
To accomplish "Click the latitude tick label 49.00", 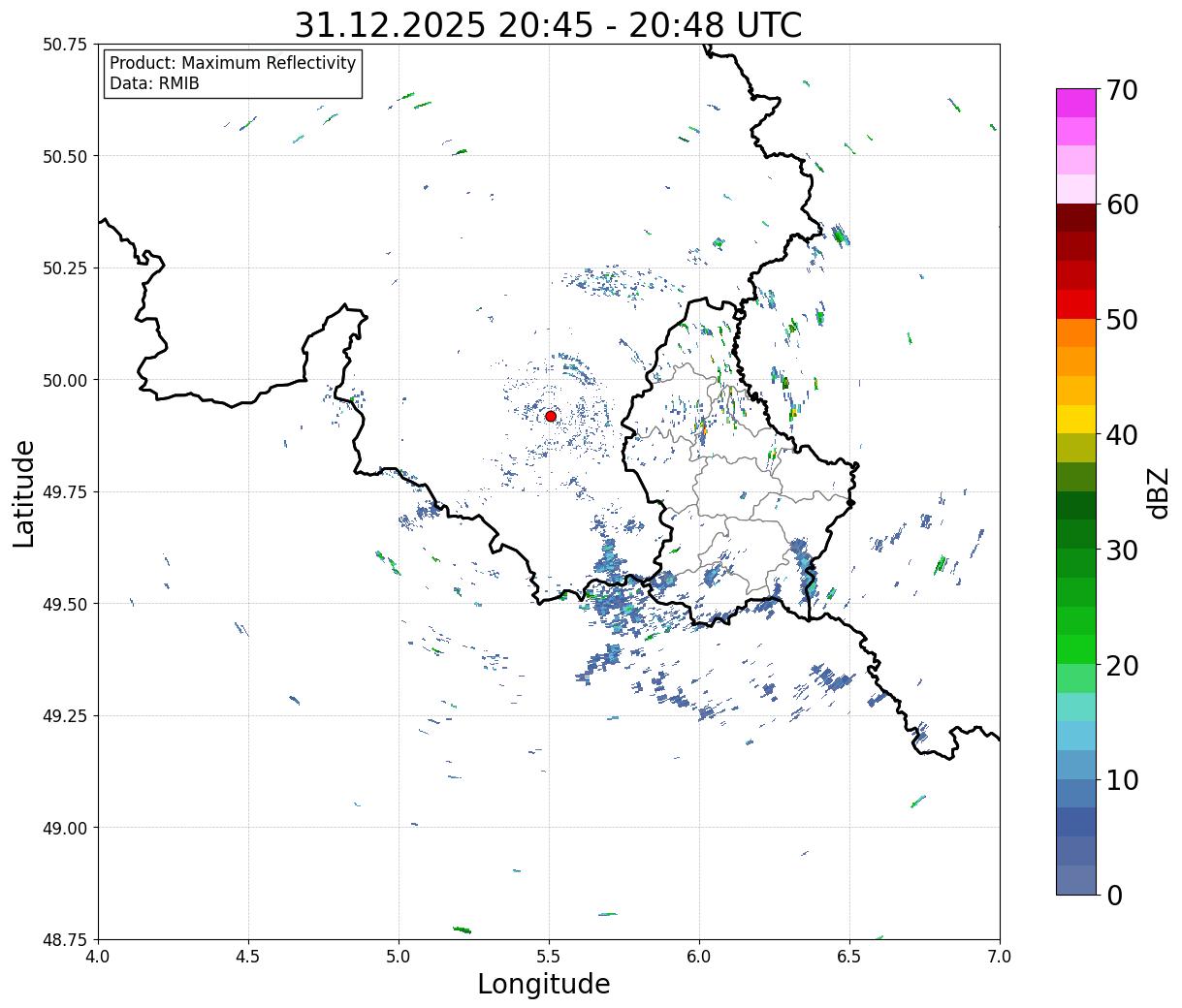I will point(65,828).
